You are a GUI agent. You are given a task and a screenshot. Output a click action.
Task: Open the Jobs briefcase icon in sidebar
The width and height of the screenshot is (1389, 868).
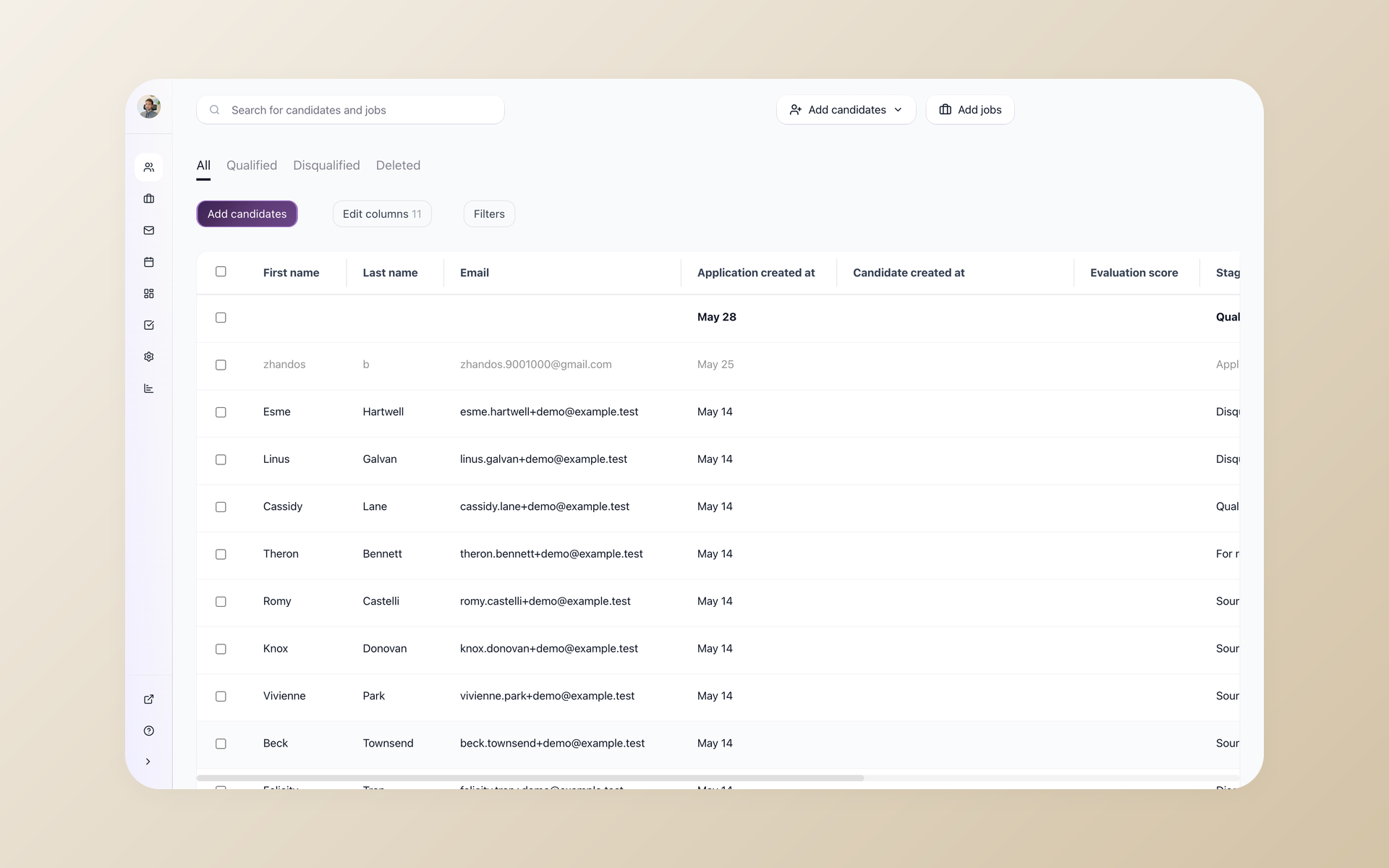(x=149, y=199)
